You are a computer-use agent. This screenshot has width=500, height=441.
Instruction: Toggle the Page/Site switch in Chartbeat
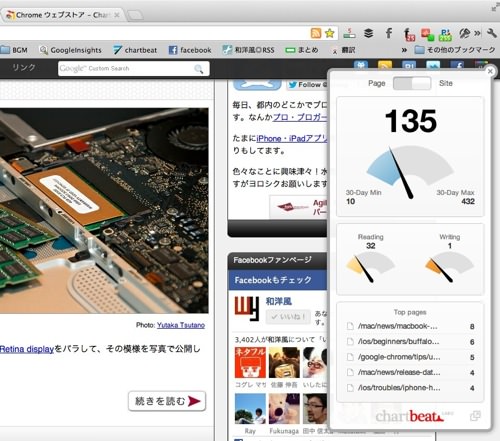point(412,83)
